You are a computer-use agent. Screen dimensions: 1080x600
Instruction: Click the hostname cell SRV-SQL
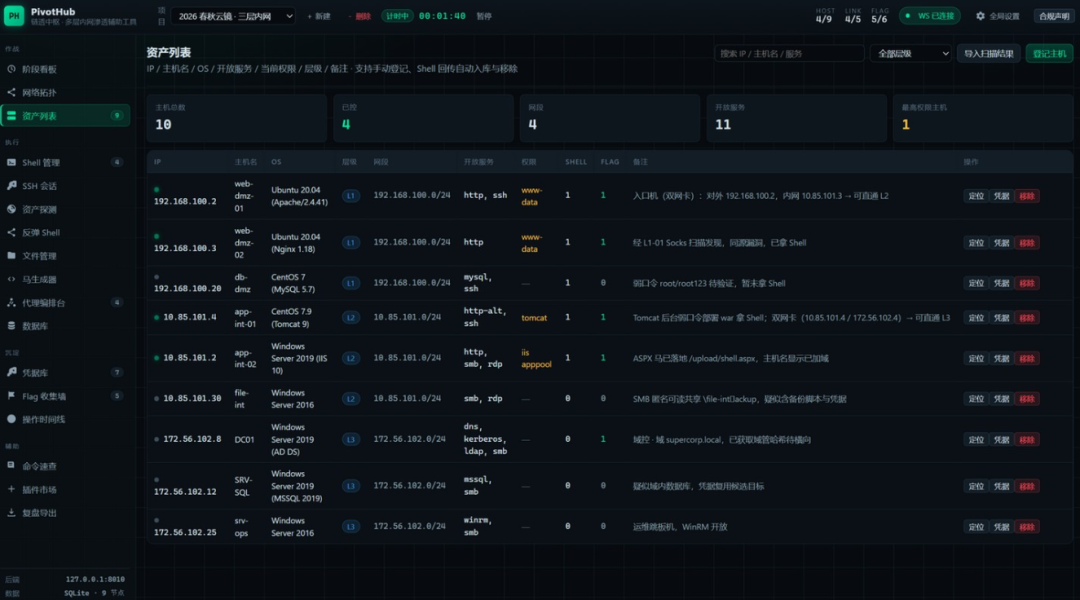click(x=243, y=486)
